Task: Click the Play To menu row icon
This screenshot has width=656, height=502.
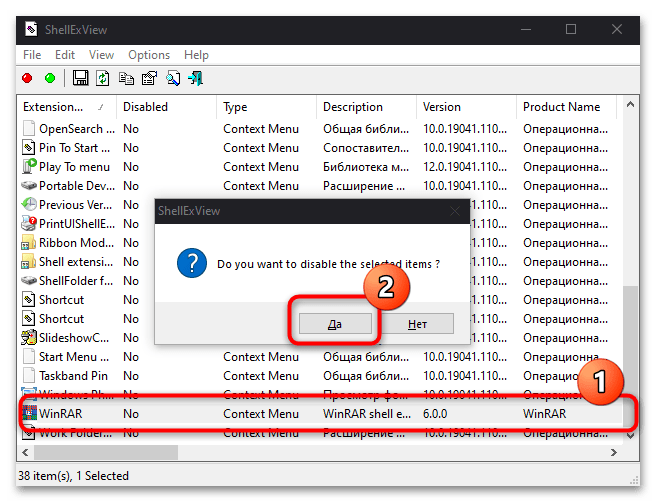Action: tap(29, 166)
